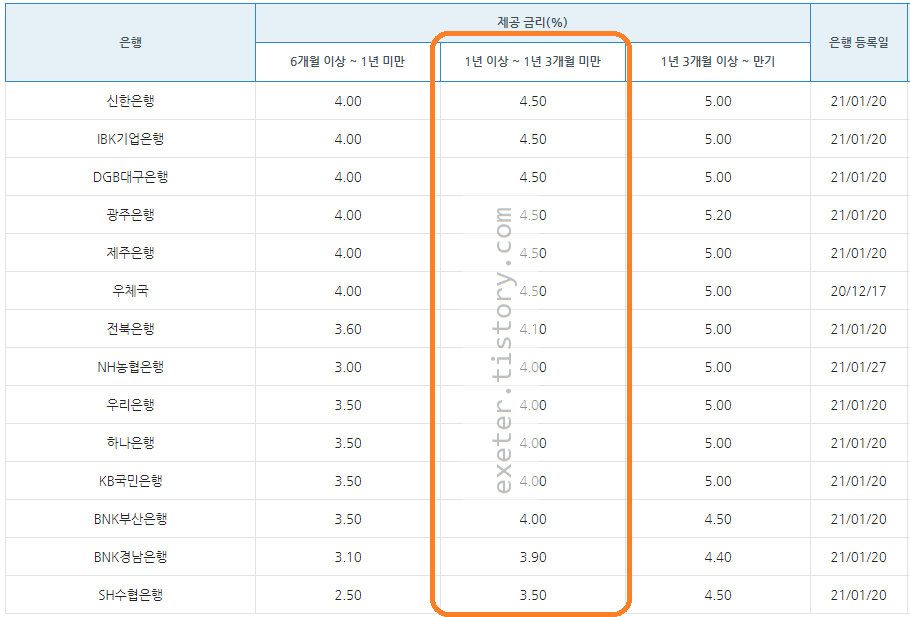Screen dimensions: 910x617
Task: Click SH수협은행's 2.50 rate cell
Action: pyautogui.click(x=348, y=595)
